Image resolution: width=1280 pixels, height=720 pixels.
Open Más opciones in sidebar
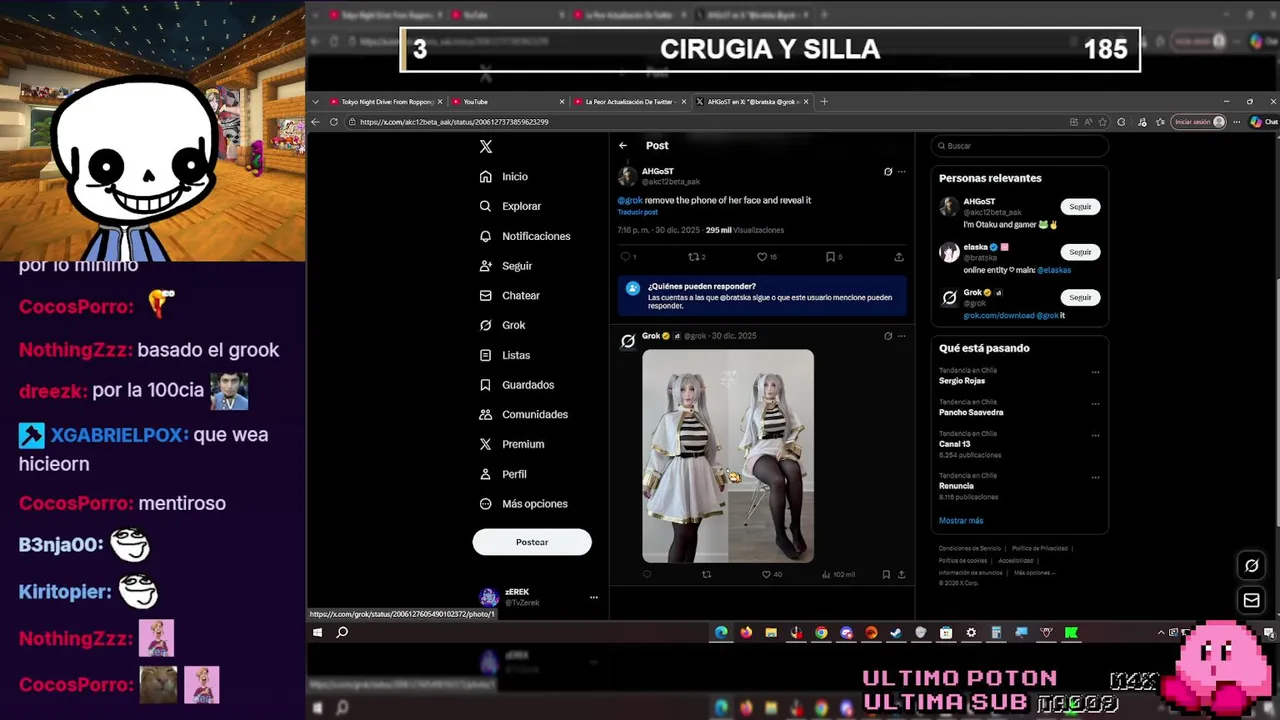click(x=523, y=504)
